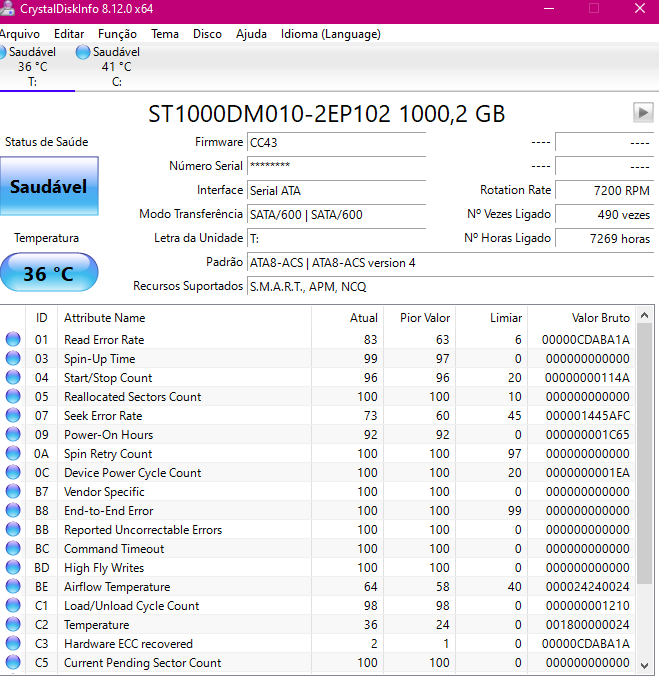Image resolution: width=659 pixels, height=684 pixels.
Task: Click the Pior Valor column header
Action: point(420,318)
